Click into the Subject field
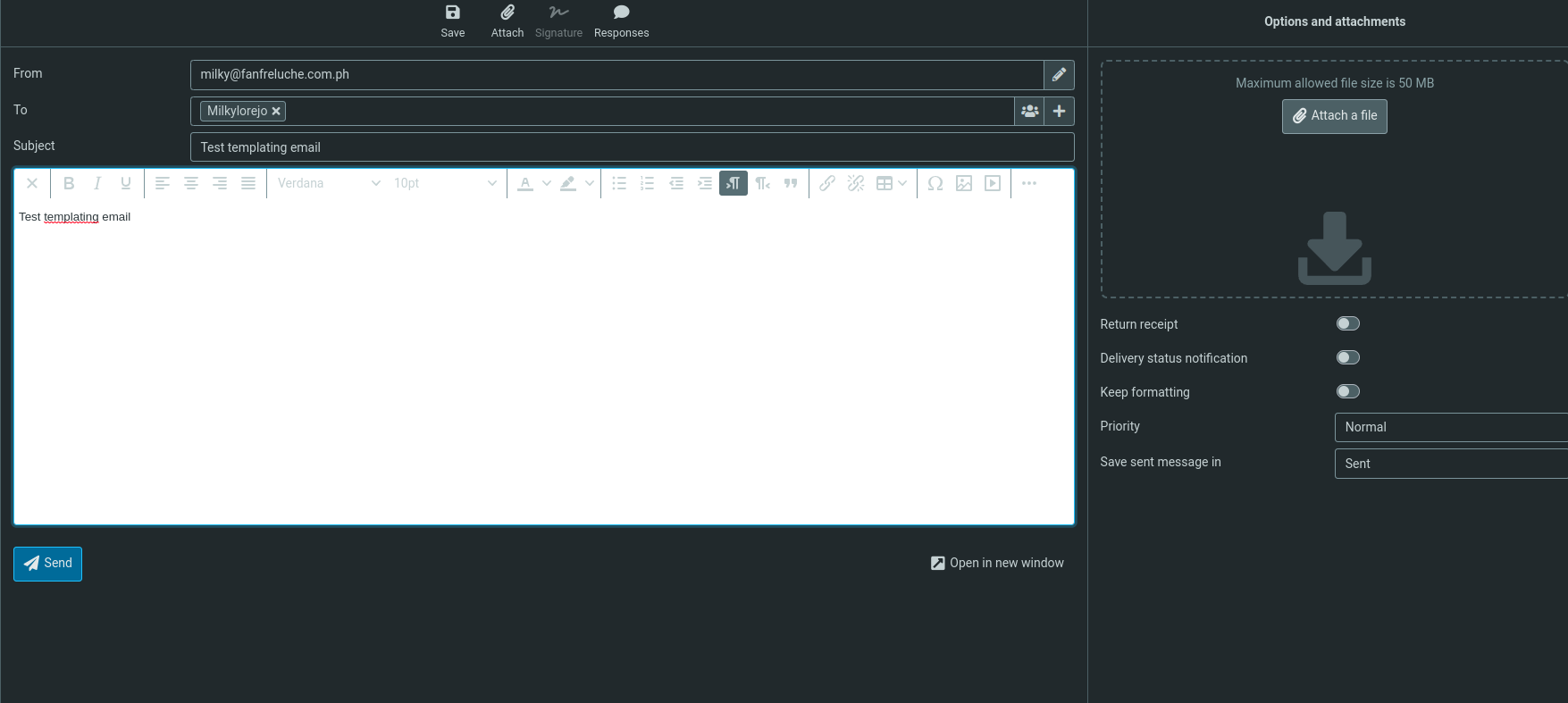The width and height of the screenshot is (1568, 703). (632, 147)
